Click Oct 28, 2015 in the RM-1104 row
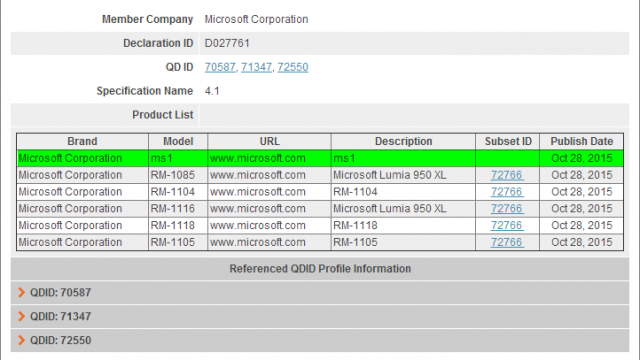This screenshot has width=640, height=360. point(582,192)
